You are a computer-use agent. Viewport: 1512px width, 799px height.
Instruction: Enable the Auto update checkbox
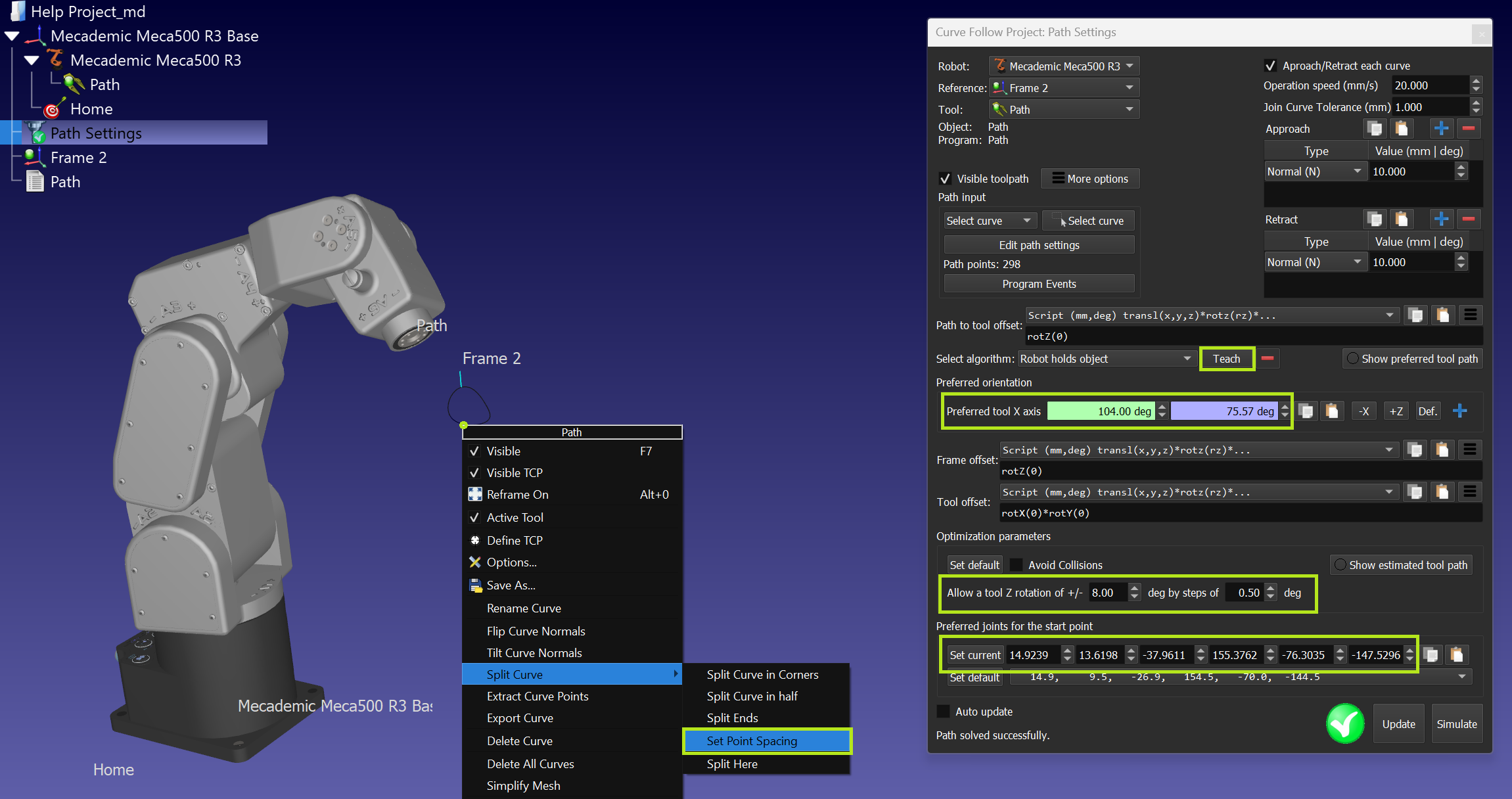pyautogui.click(x=944, y=712)
